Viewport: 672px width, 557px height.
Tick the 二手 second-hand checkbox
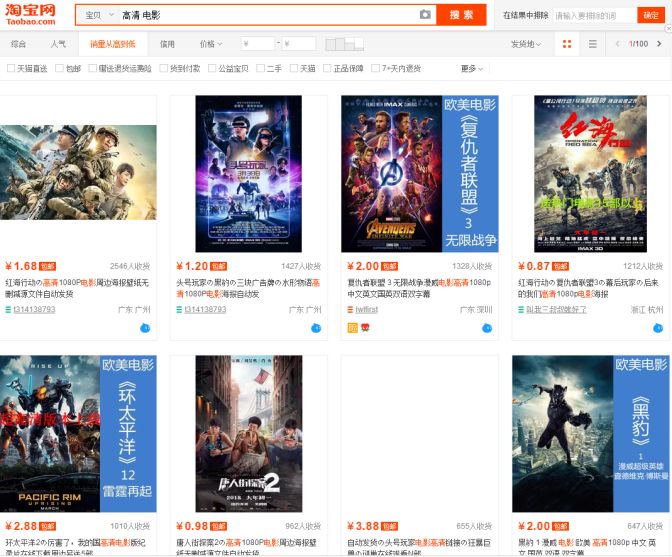[260, 68]
